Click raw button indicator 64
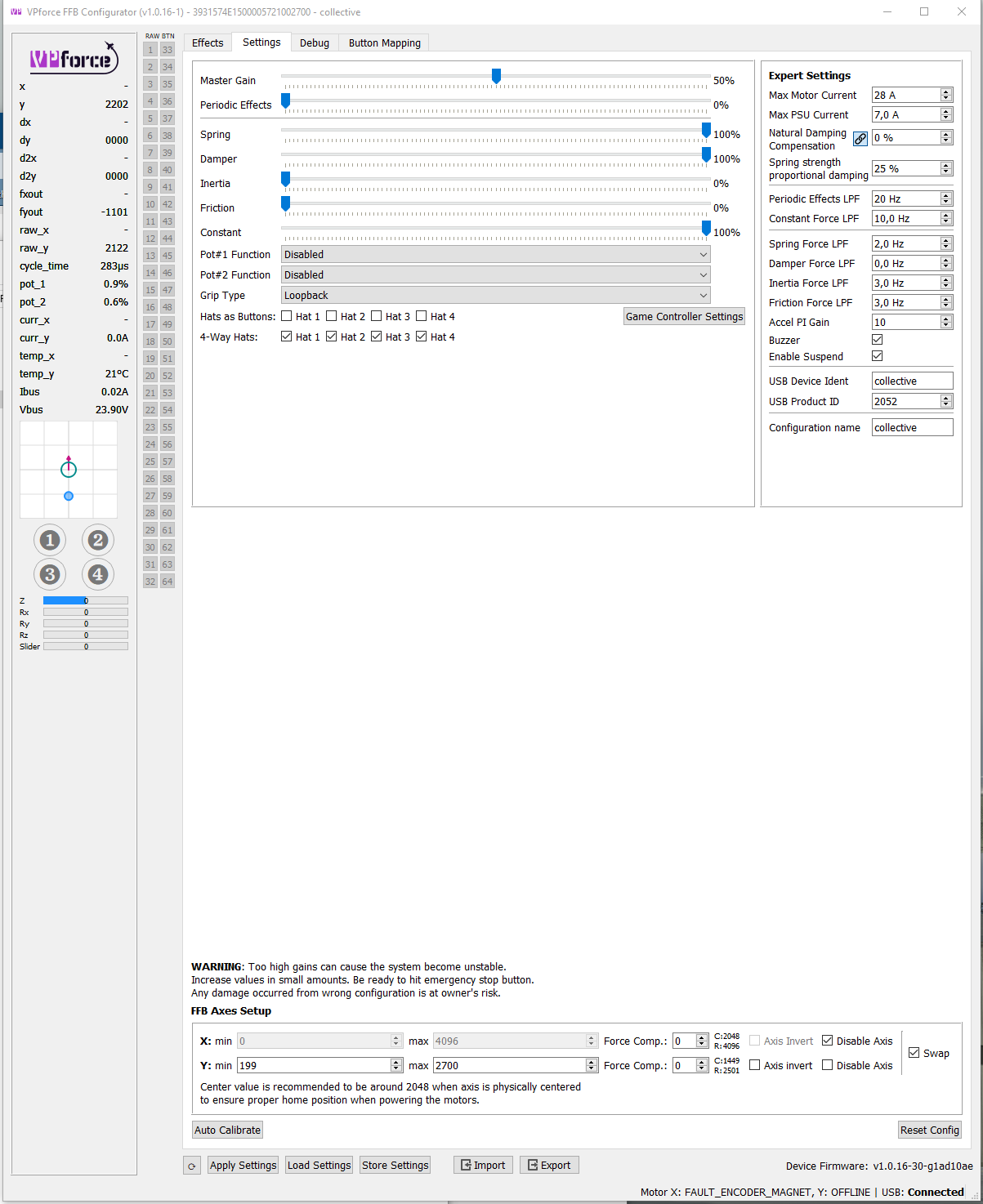This screenshot has height=1204, width=983. point(168,582)
